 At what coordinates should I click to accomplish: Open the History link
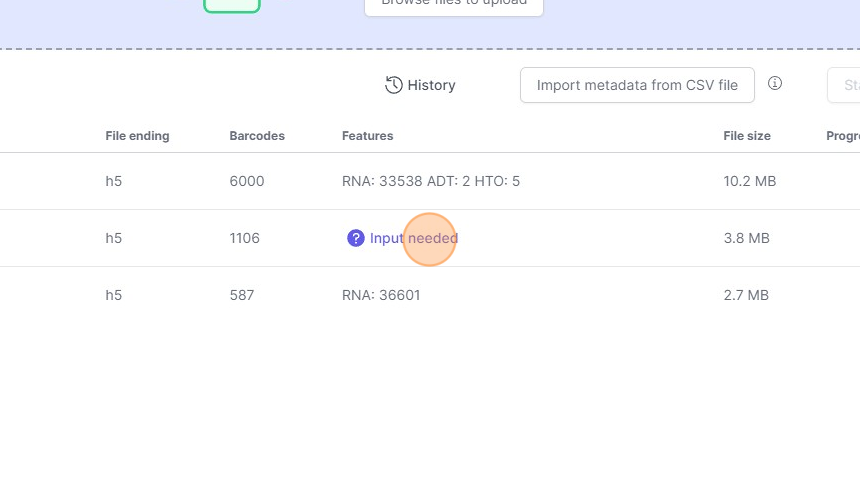click(x=421, y=85)
